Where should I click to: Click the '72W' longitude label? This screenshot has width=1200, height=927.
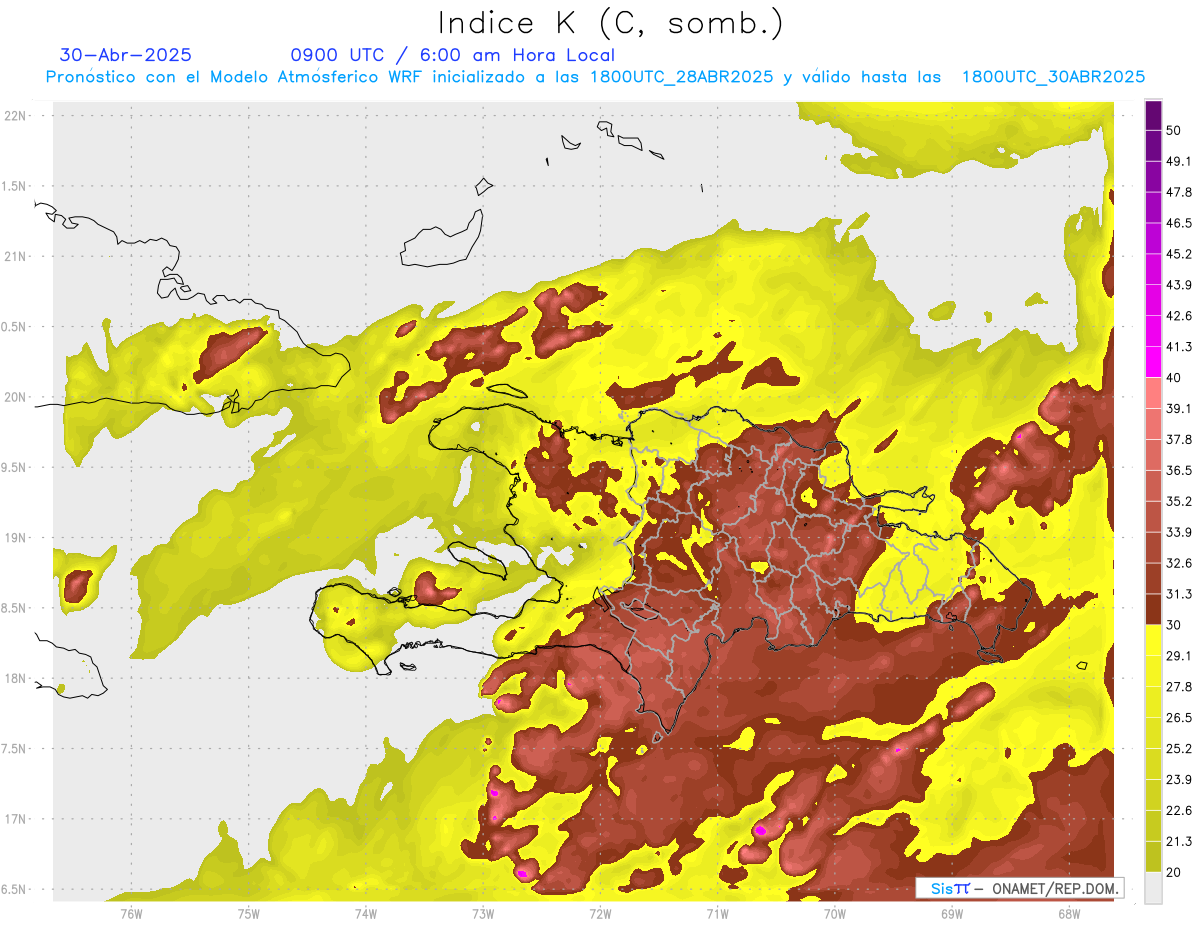point(600,913)
